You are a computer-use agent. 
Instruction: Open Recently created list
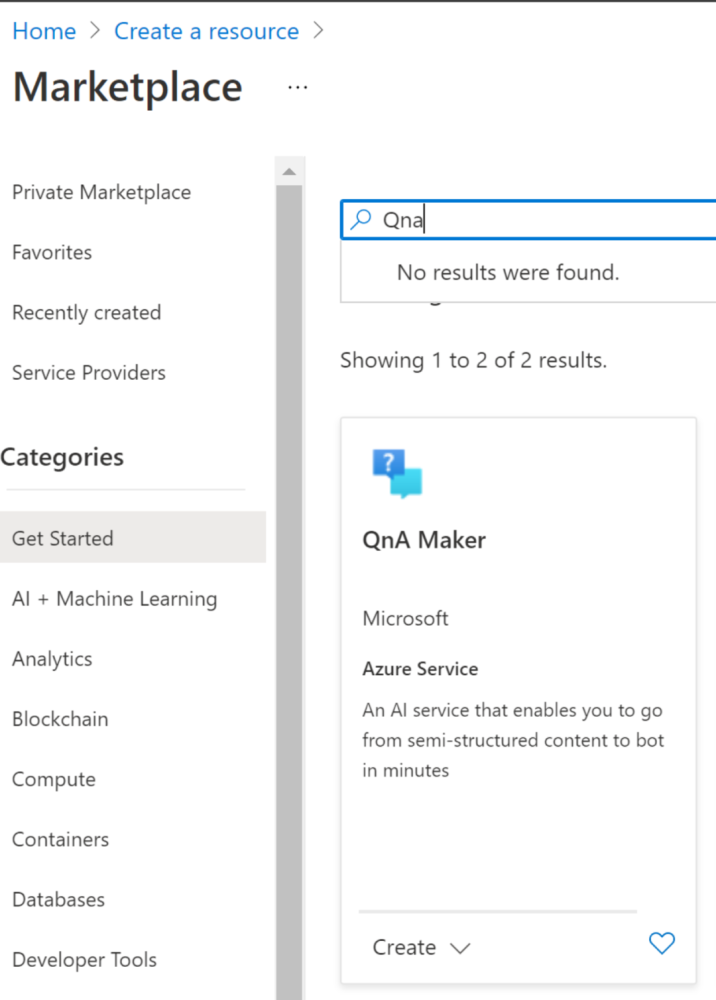(x=87, y=312)
